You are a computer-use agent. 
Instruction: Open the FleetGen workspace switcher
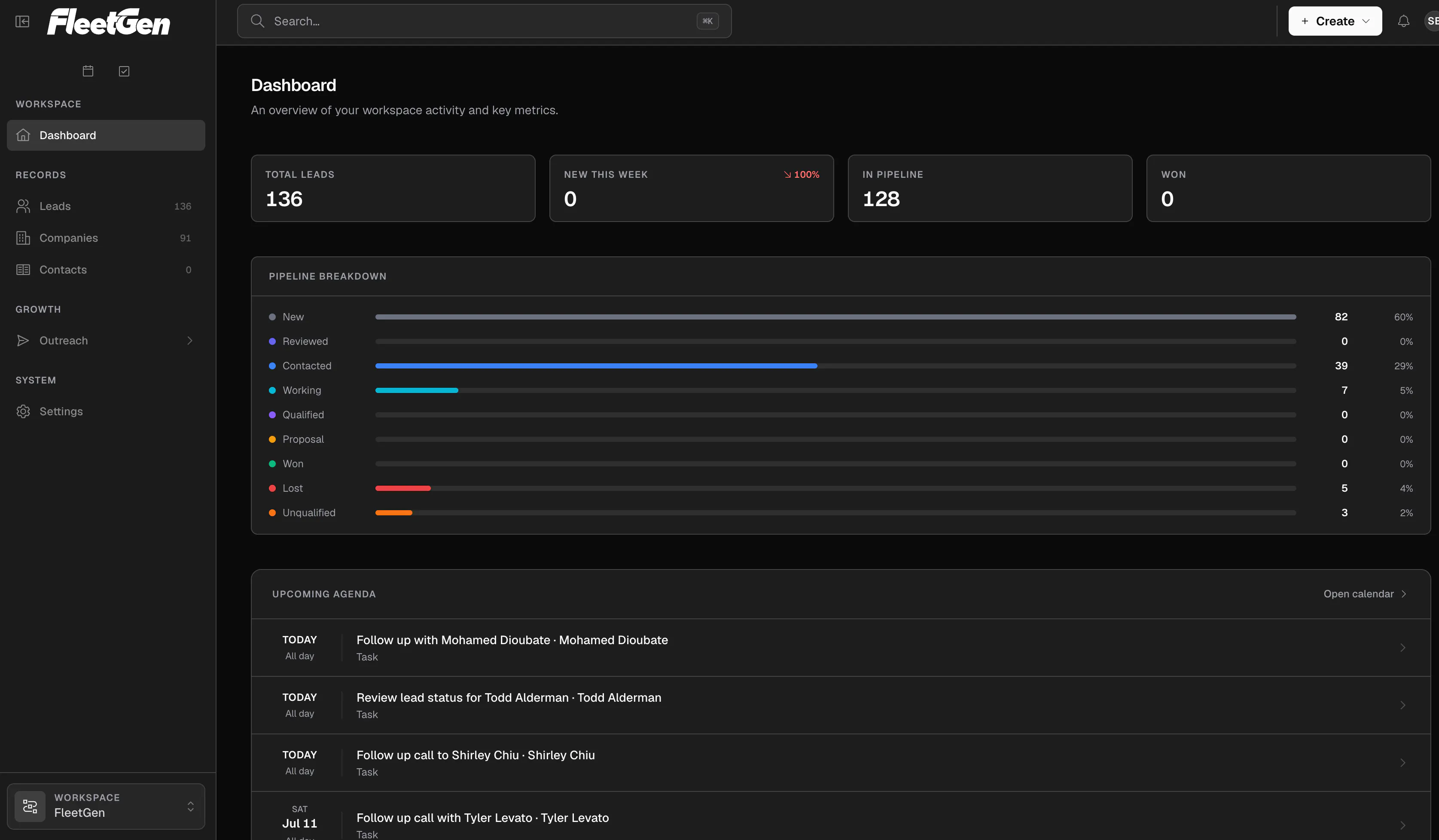click(106, 806)
